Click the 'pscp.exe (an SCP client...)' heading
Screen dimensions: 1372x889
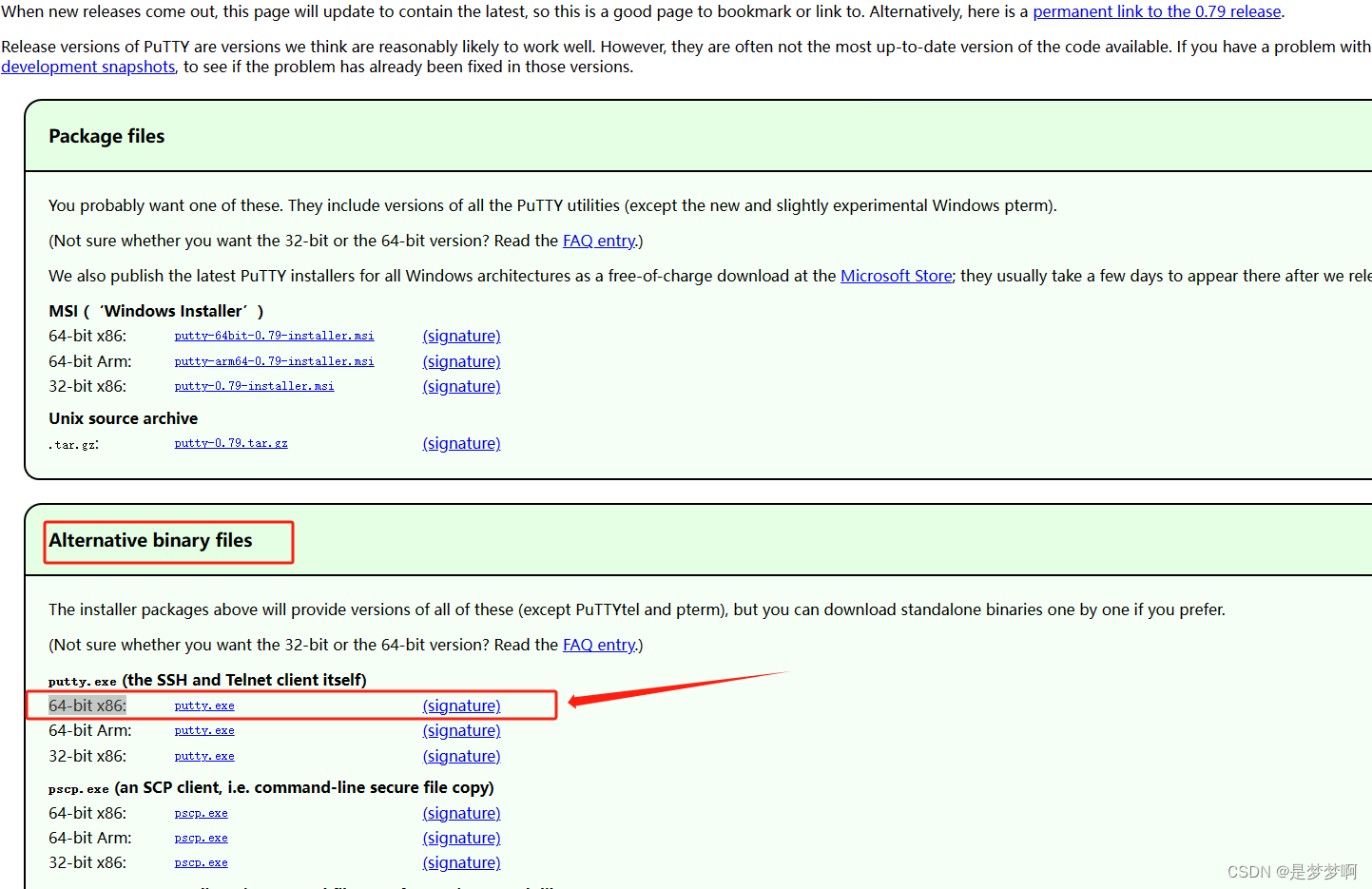coord(271,787)
